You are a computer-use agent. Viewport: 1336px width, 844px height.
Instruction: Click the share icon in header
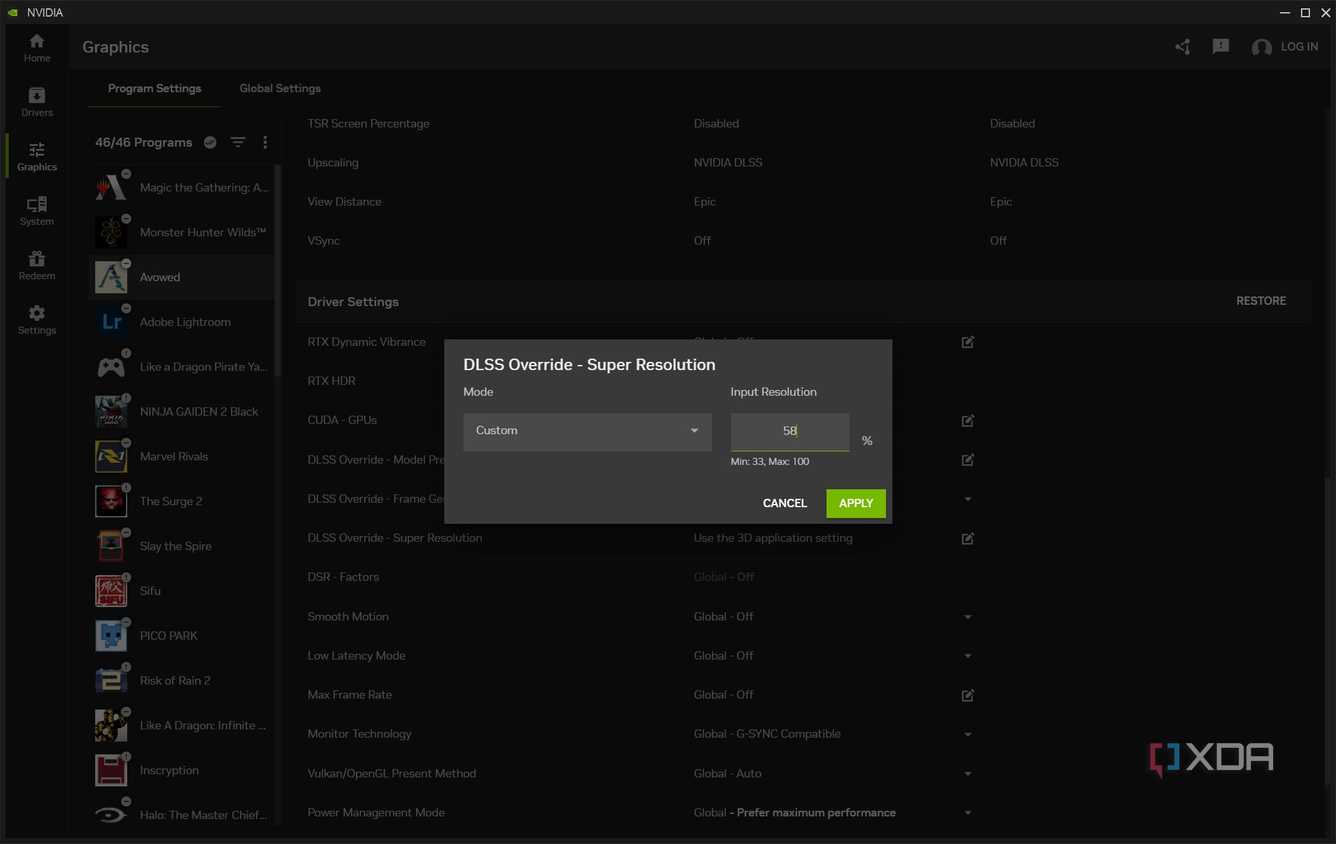click(x=1183, y=47)
